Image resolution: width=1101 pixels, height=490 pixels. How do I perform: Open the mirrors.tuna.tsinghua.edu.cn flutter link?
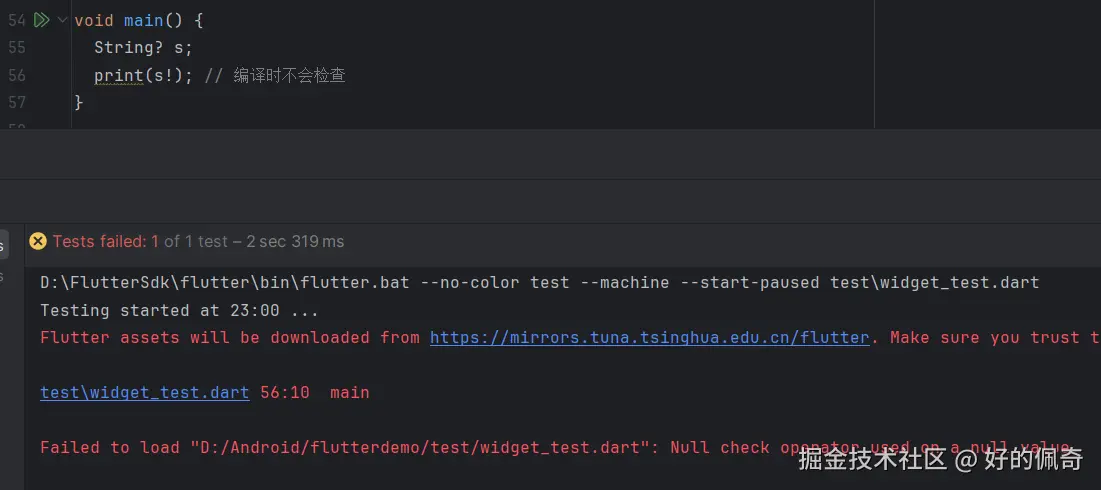point(649,337)
